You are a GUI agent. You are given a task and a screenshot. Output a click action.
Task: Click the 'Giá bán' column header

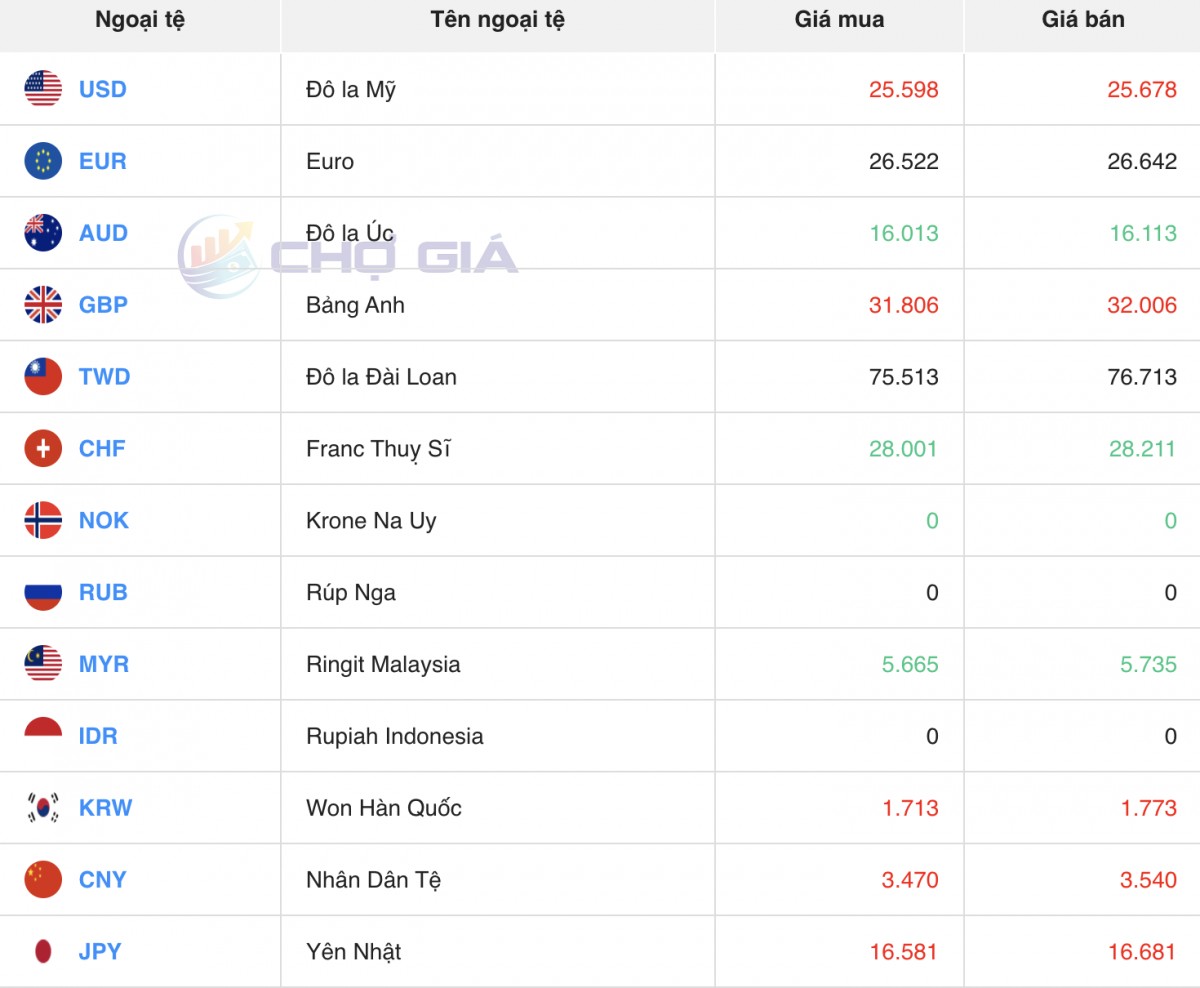(x=1082, y=20)
